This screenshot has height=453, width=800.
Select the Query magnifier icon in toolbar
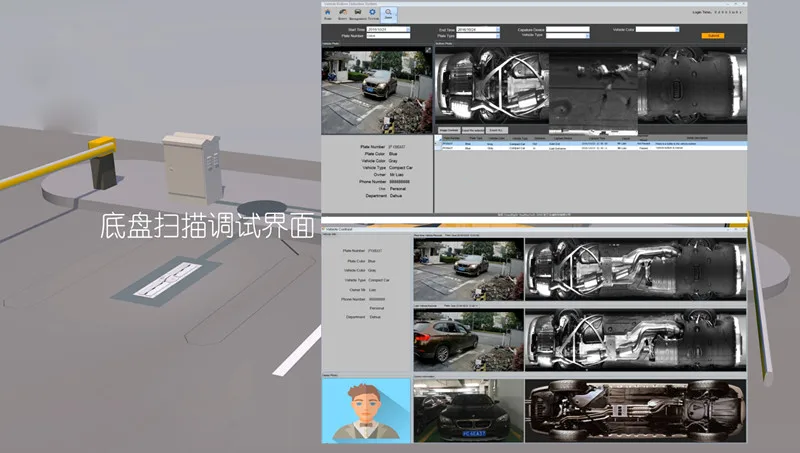coord(389,14)
